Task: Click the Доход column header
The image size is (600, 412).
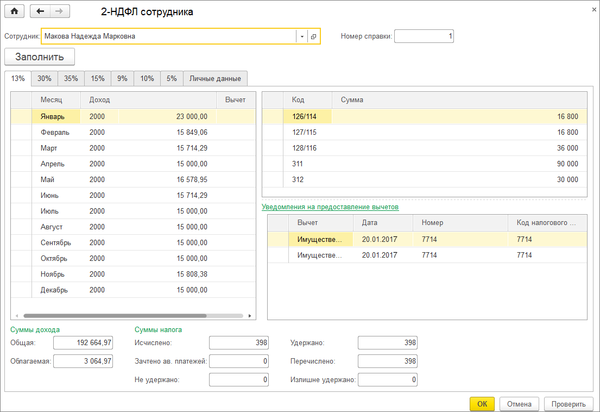Action: pyautogui.click(x=148, y=100)
